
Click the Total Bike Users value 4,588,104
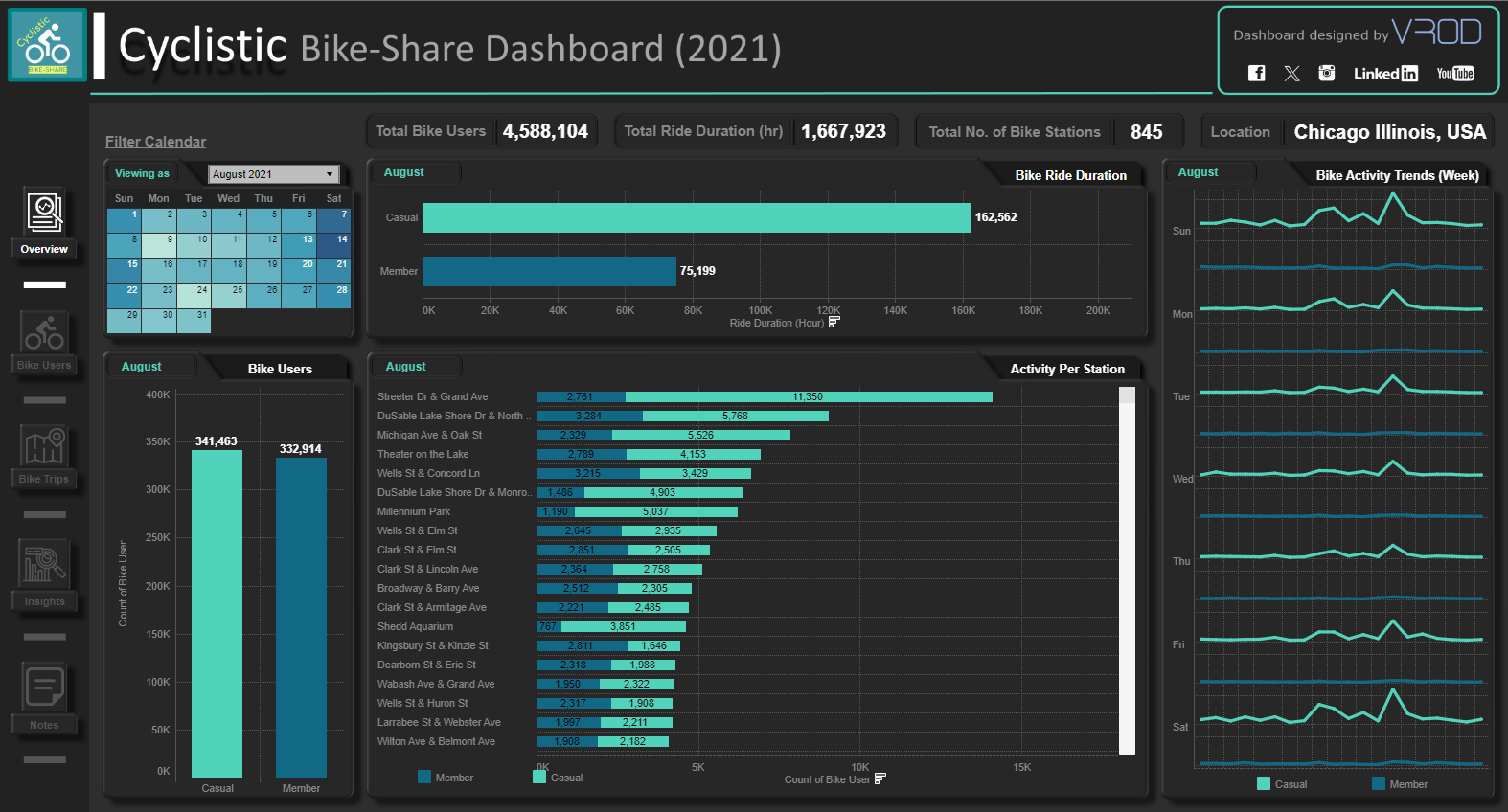pyautogui.click(x=545, y=131)
